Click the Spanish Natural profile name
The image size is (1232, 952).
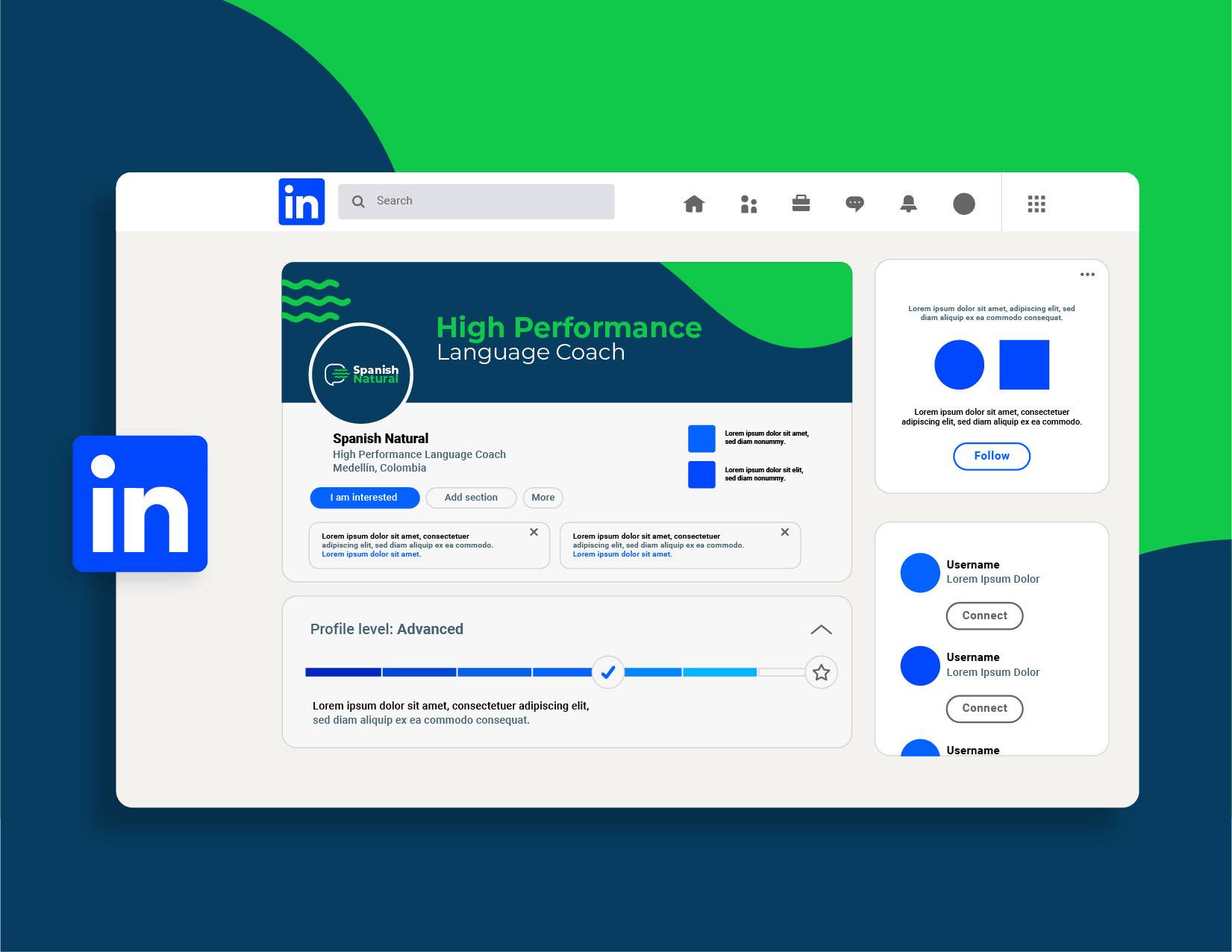(381, 439)
